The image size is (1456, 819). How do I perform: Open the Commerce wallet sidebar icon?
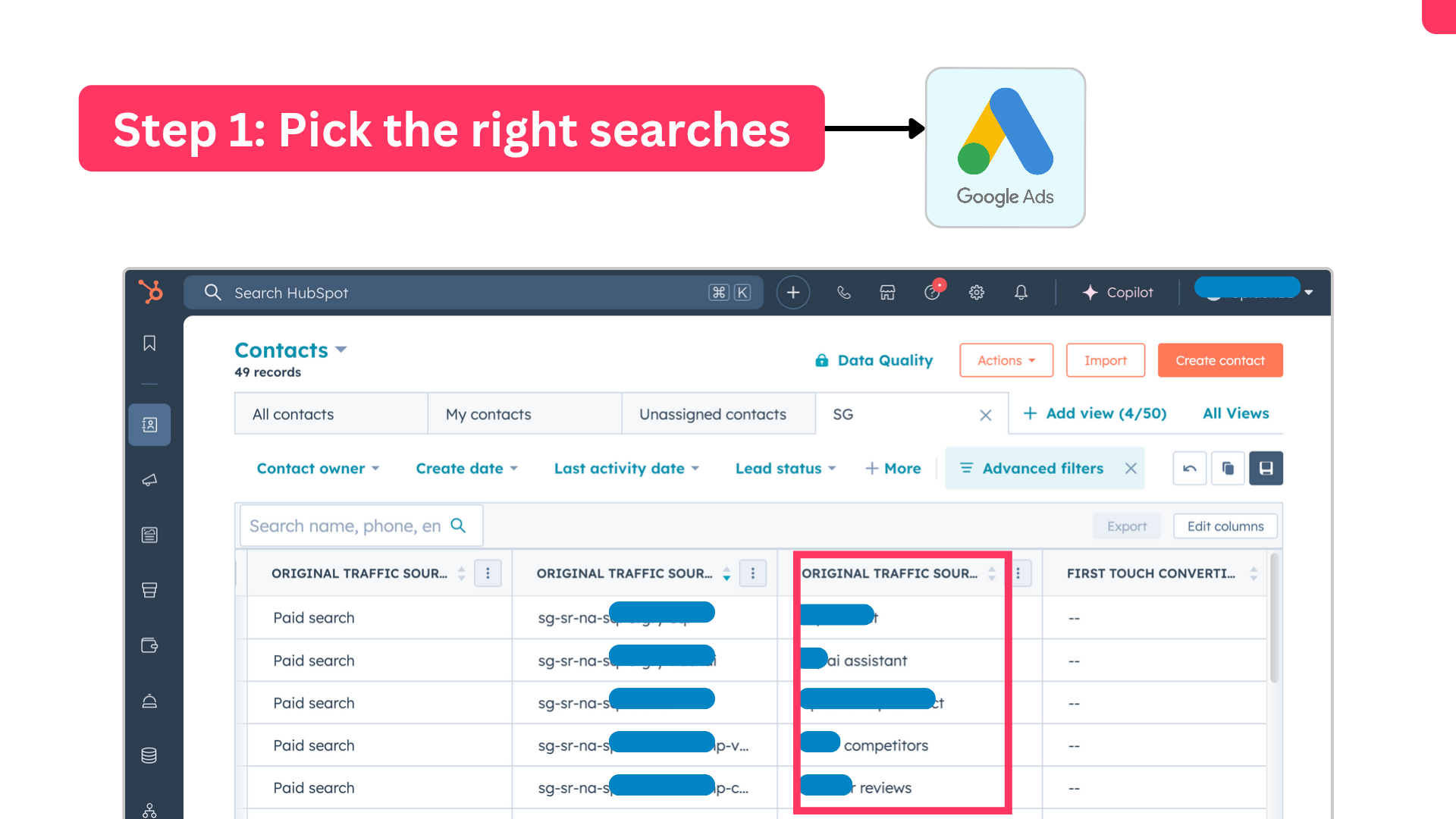(149, 645)
